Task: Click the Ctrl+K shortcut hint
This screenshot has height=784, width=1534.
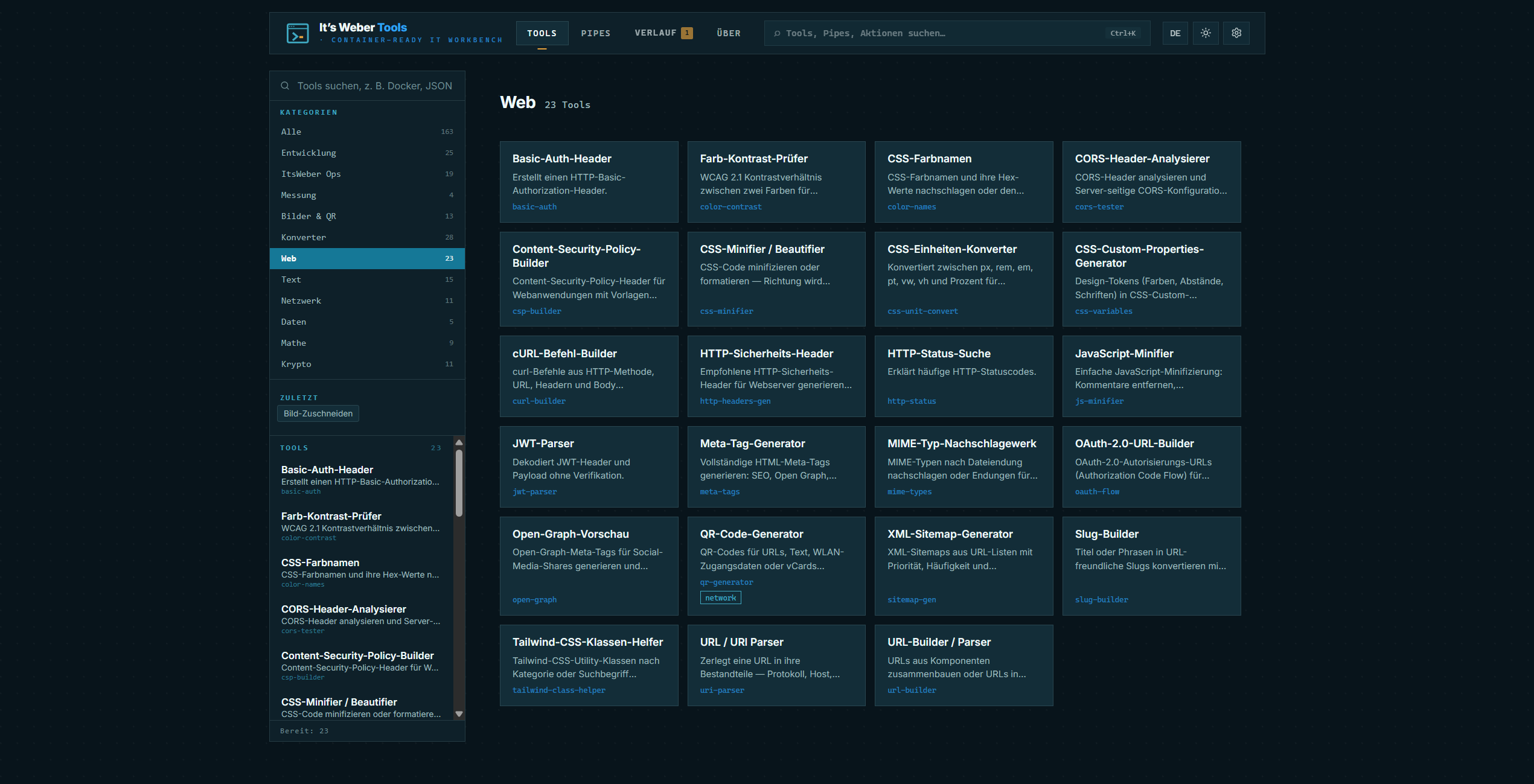Action: click(1123, 33)
